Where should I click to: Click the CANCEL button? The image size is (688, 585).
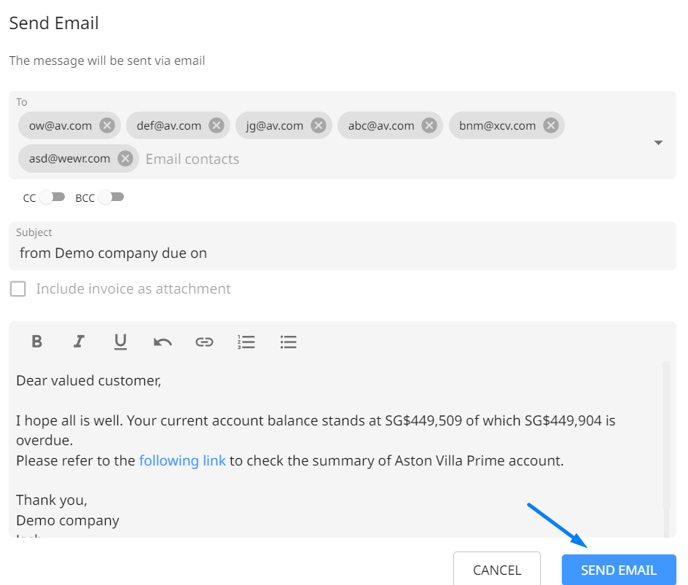click(497, 570)
